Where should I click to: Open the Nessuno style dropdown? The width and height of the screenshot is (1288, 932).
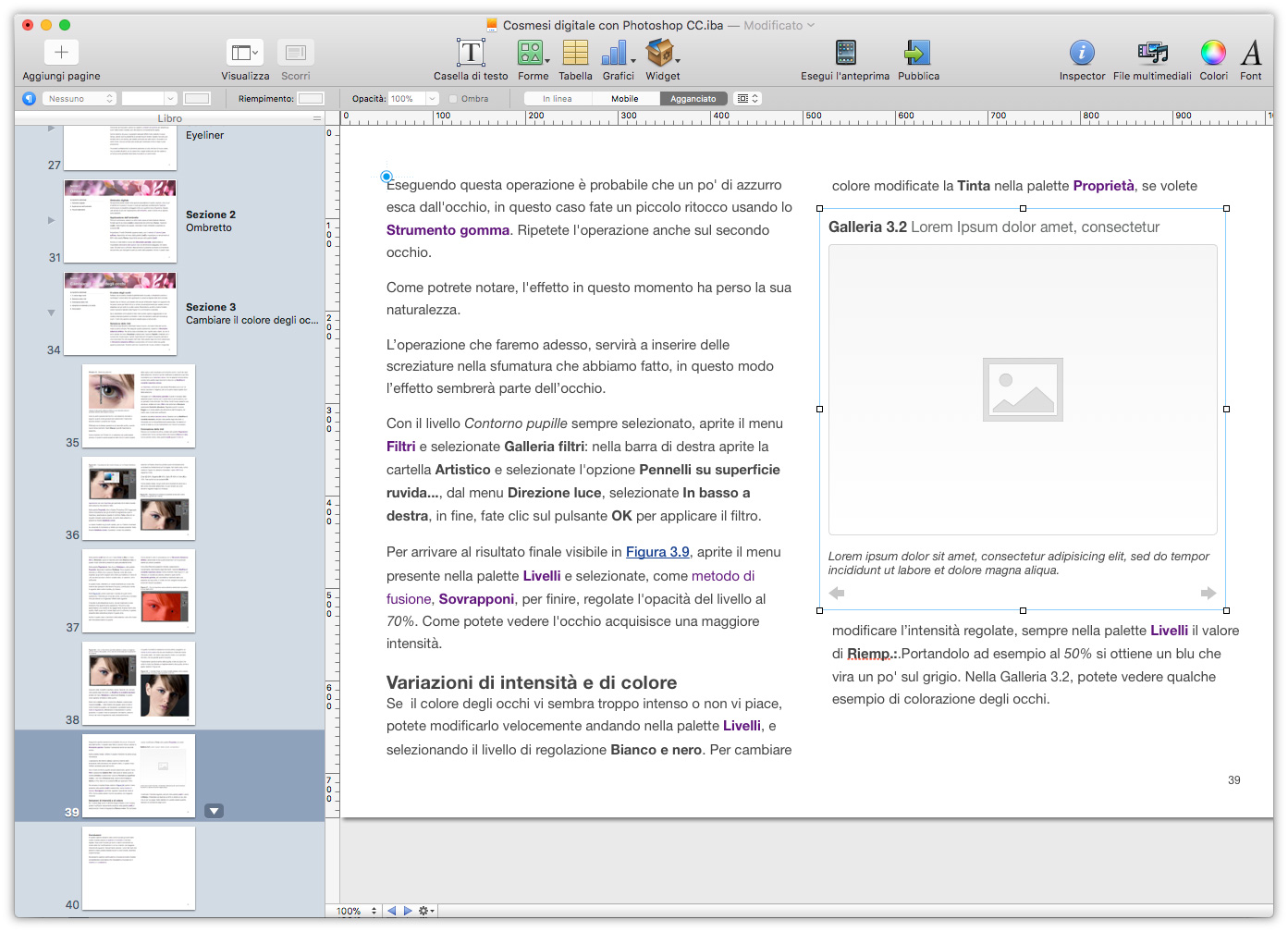(x=80, y=98)
